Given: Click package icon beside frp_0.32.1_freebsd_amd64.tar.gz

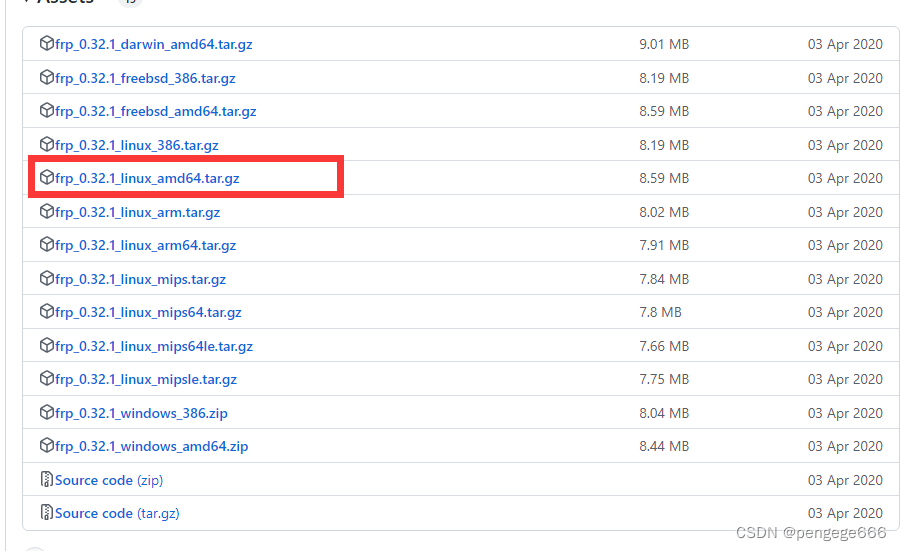Looking at the screenshot, I should (x=47, y=110).
